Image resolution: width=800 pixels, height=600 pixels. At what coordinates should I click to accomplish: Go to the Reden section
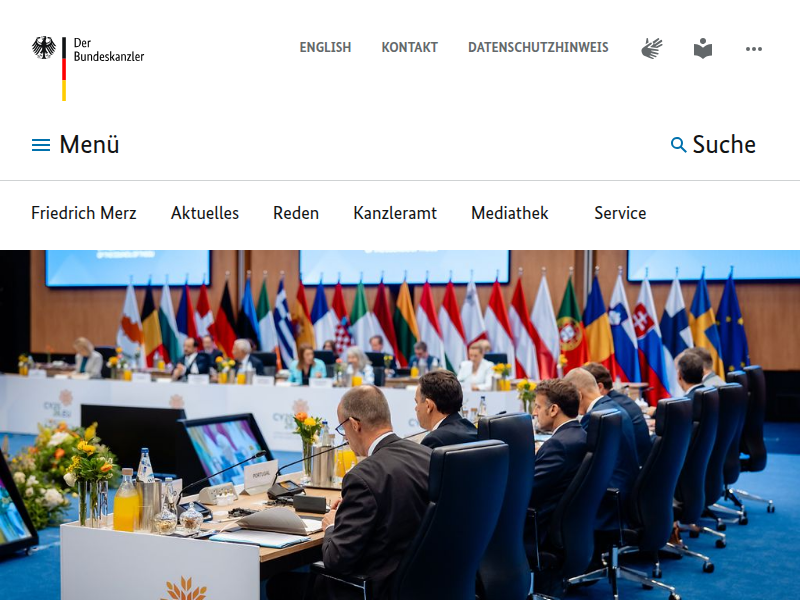point(296,213)
